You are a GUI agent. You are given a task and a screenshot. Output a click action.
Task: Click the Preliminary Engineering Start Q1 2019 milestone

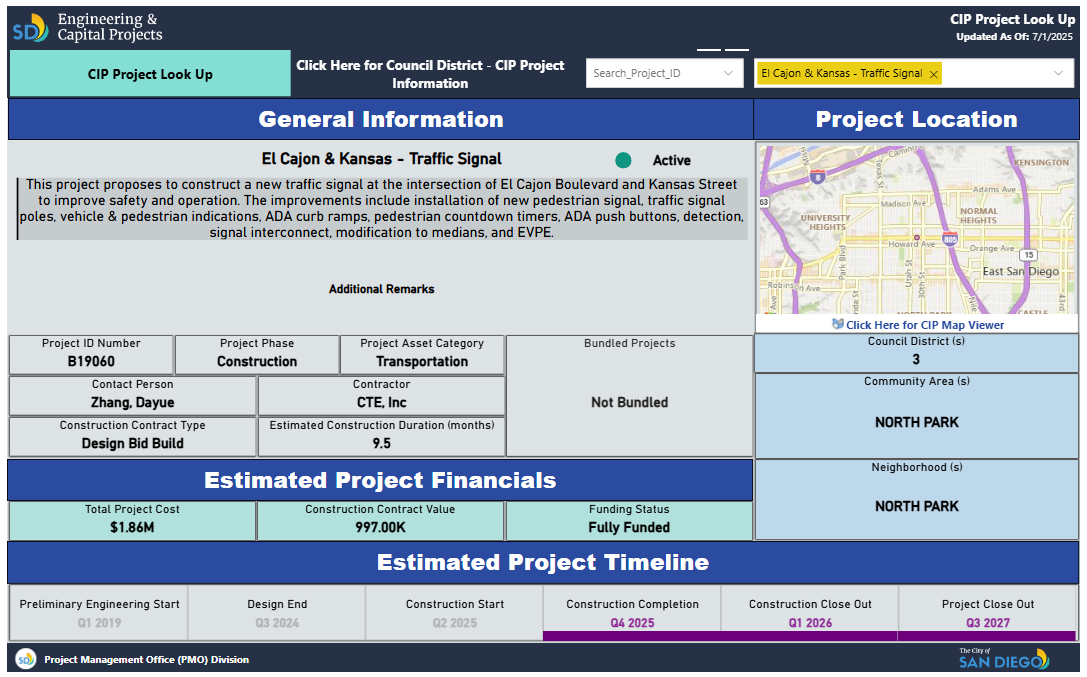tap(99, 613)
